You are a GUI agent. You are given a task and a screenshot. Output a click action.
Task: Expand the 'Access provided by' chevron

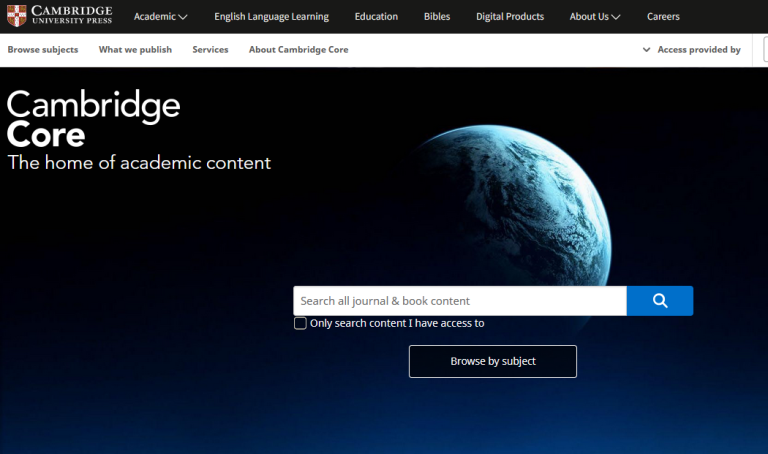point(647,49)
